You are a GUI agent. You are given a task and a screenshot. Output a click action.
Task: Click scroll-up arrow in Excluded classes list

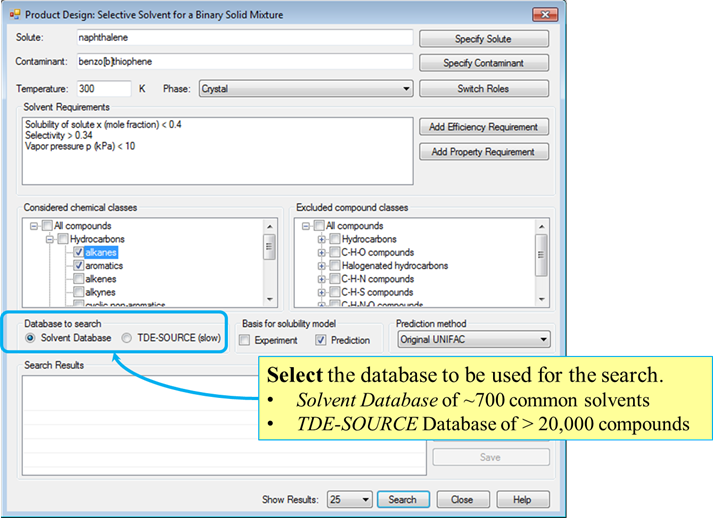542,226
